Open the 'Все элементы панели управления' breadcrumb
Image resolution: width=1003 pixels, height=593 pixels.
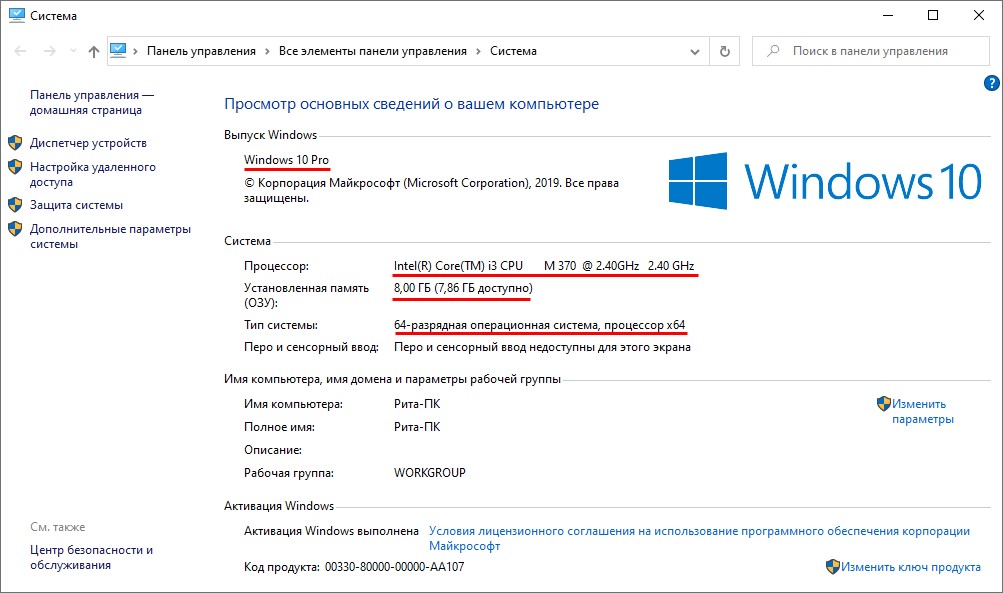373,51
